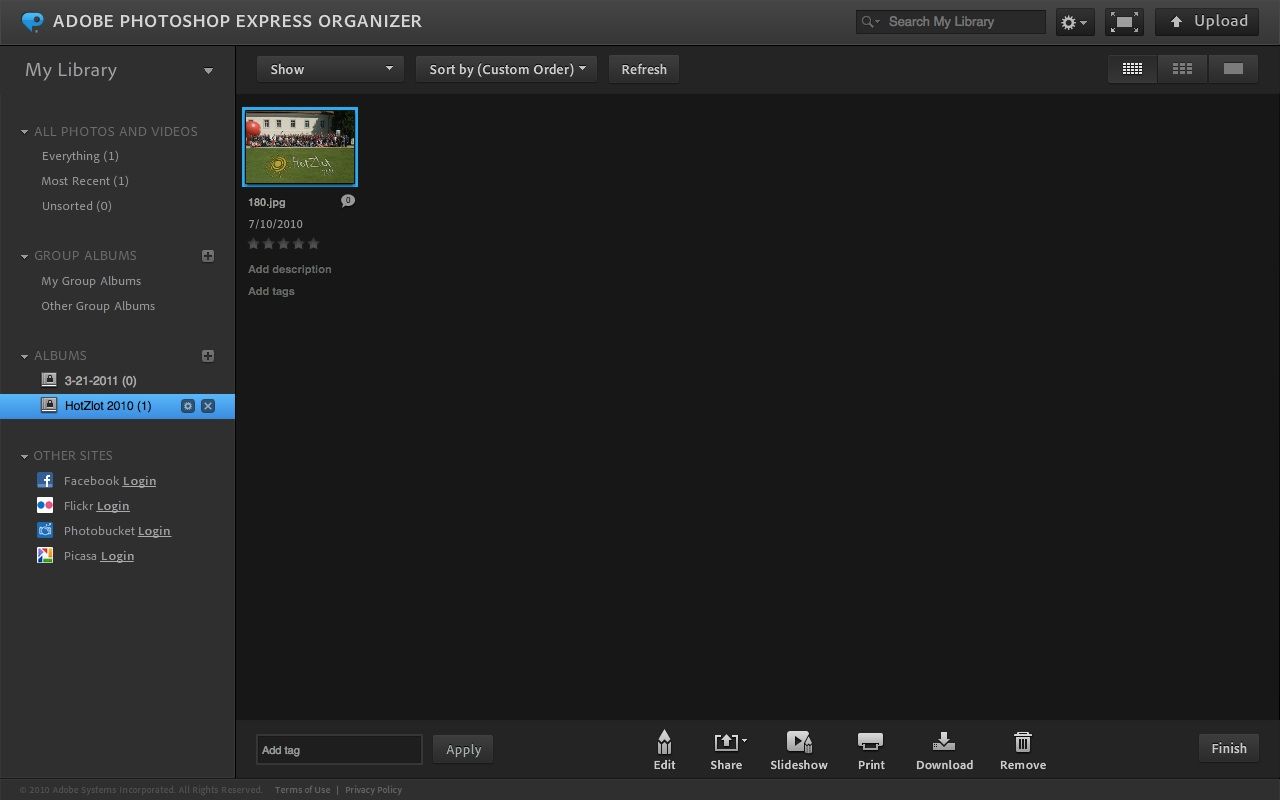Select Everything (1) in library
This screenshot has height=800, width=1280.
pos(80,156)
